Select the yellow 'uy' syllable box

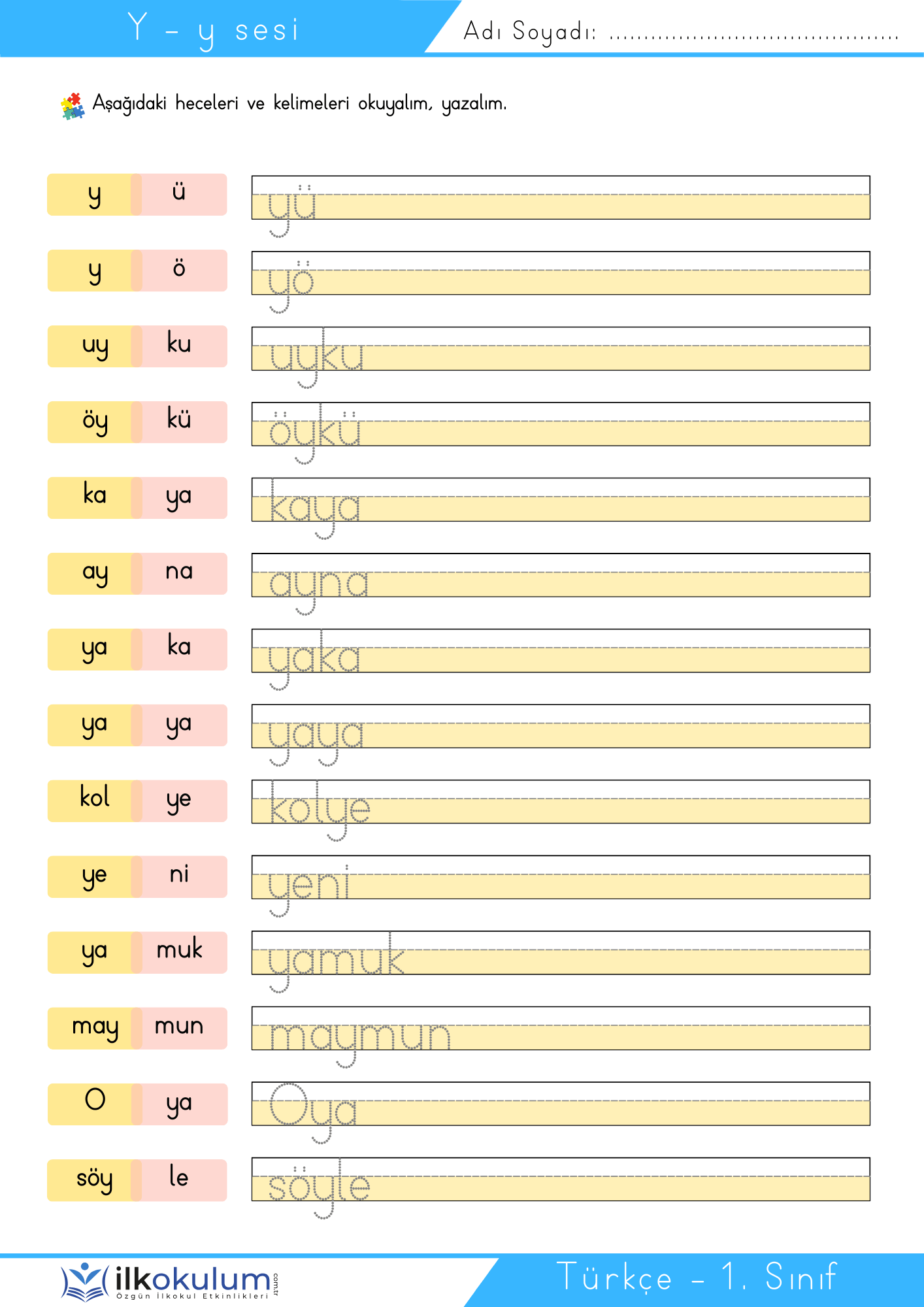click(x=94, y=346)
